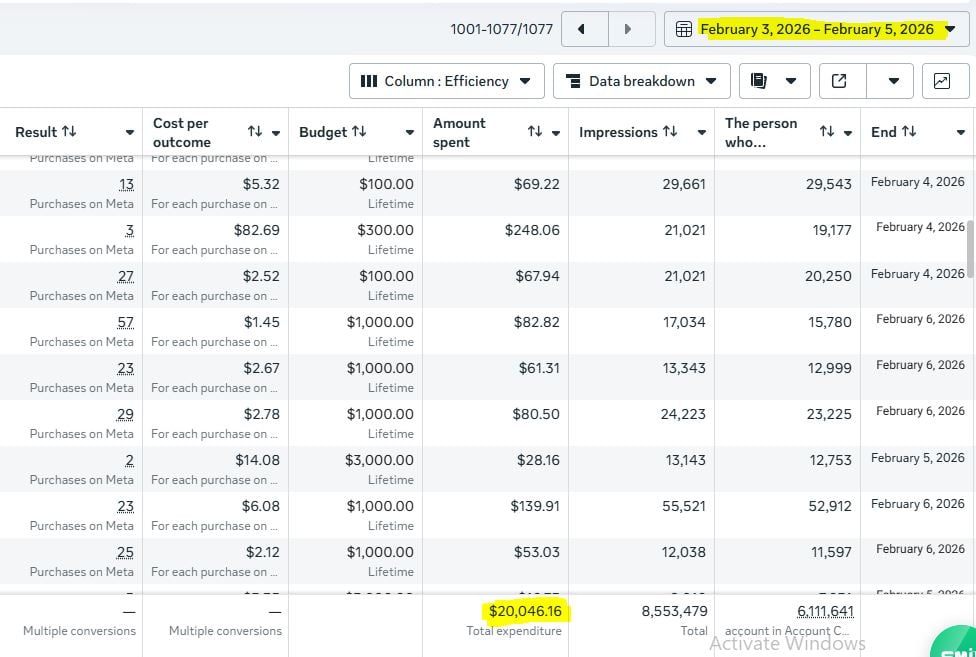
Task: Select the 52,912 reach cell
Action: [830, 506]
